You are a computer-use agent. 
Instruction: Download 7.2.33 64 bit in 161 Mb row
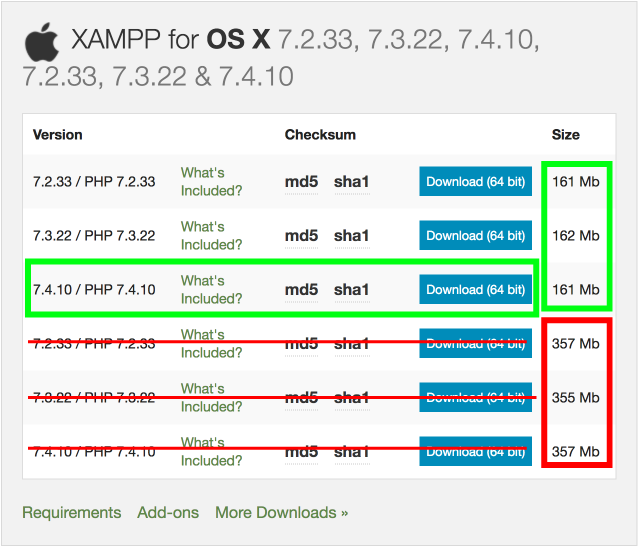click(x=475, y=181)
